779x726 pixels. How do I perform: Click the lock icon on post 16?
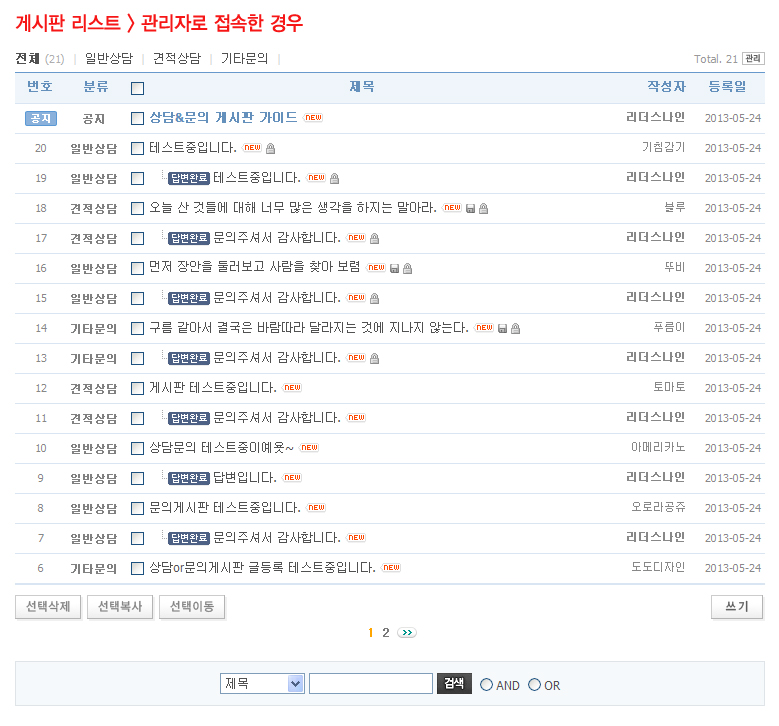tap(407, 268)
